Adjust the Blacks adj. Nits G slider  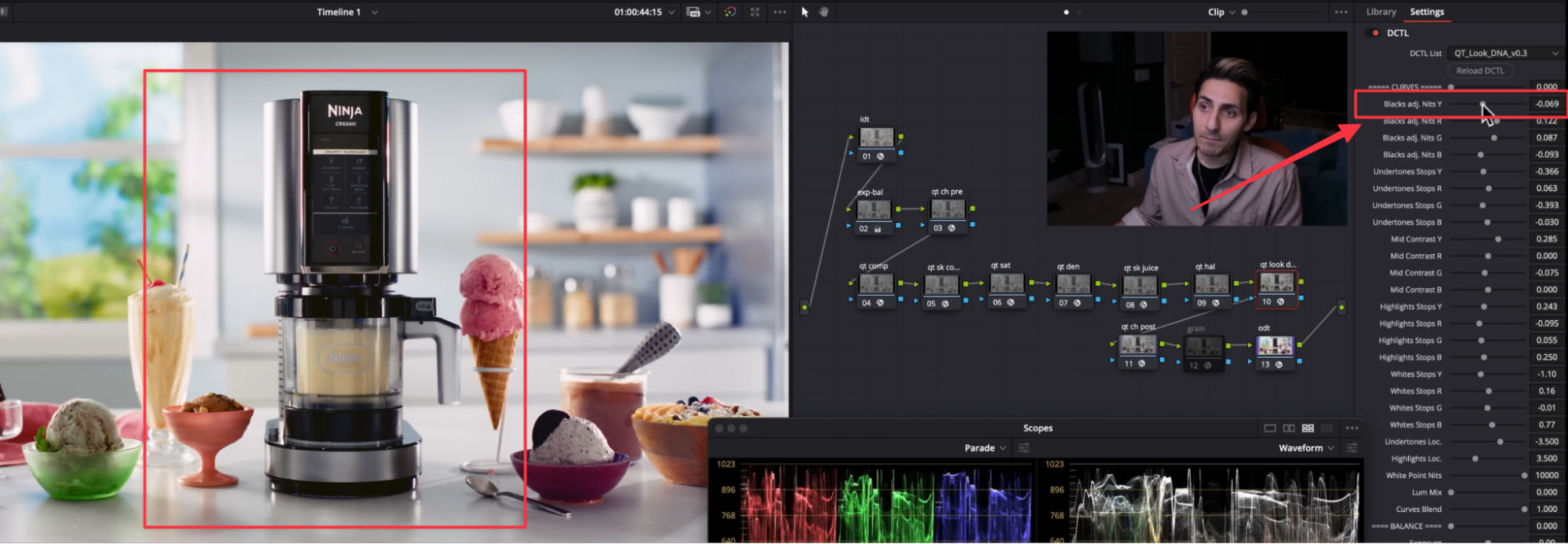1493,138
